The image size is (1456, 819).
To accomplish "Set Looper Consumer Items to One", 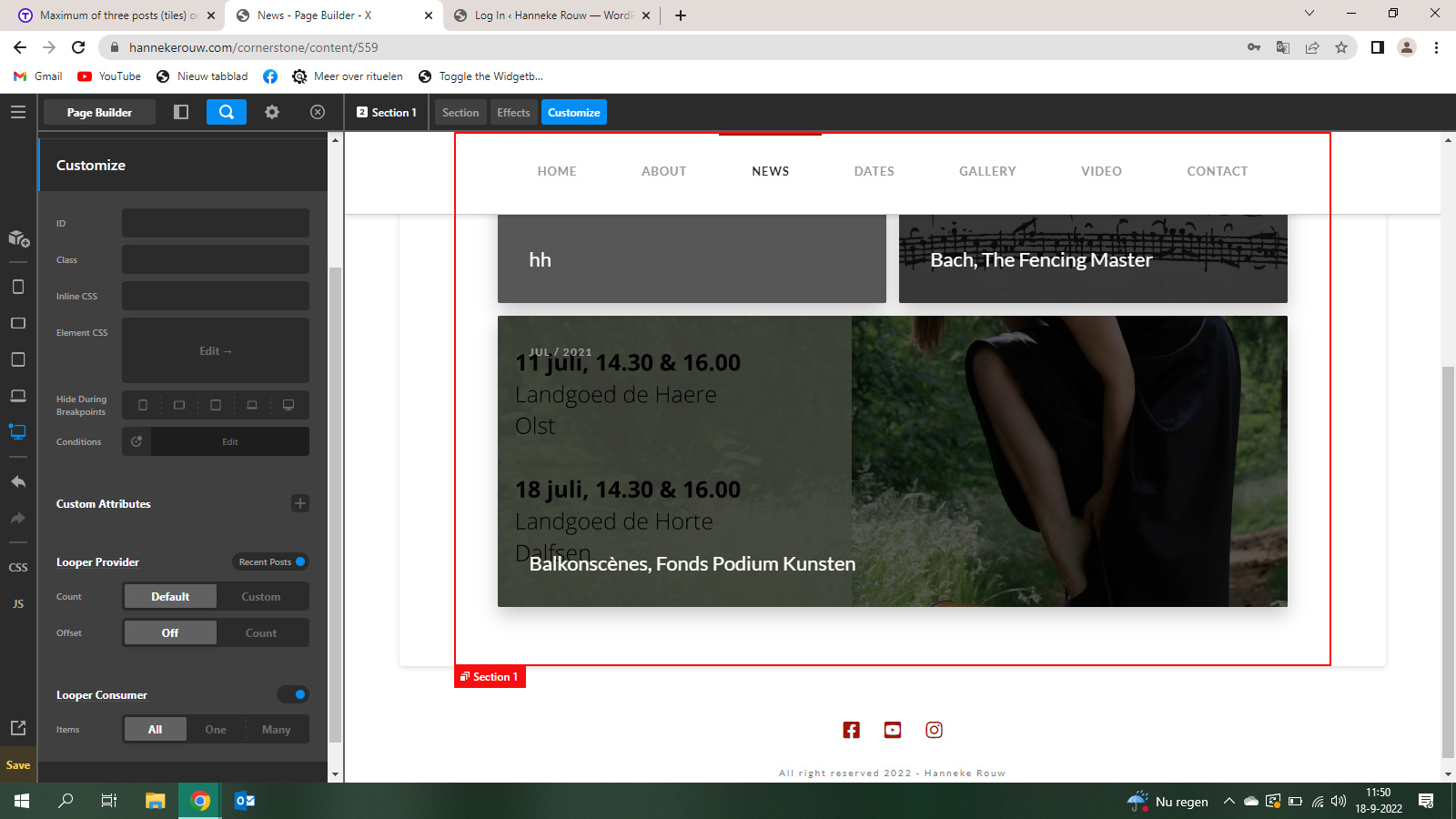I will click(216, 730).
